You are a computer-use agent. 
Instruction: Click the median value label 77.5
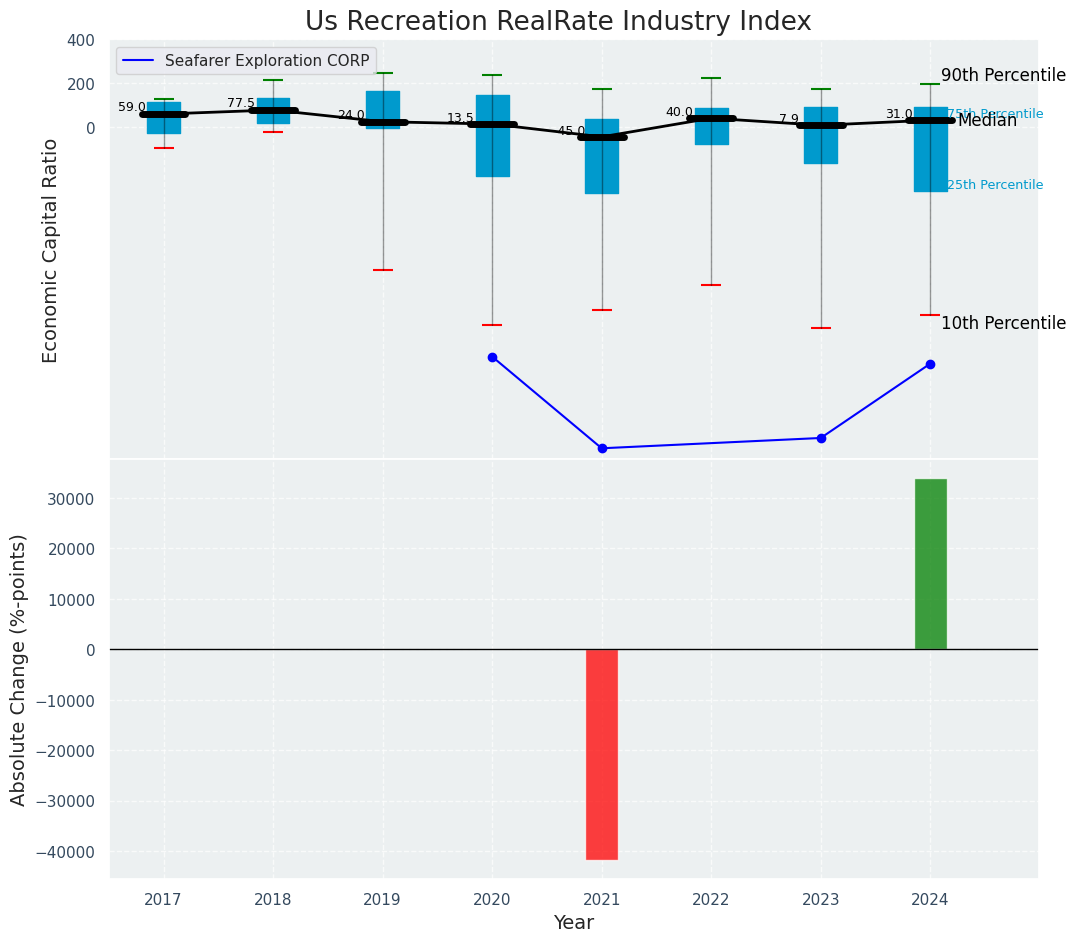241,103
